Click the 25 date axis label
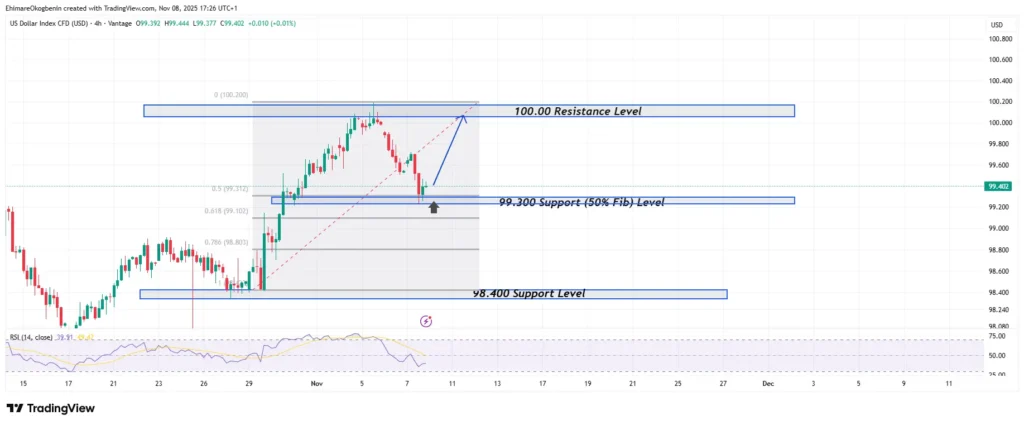 (x=678, y=384)
